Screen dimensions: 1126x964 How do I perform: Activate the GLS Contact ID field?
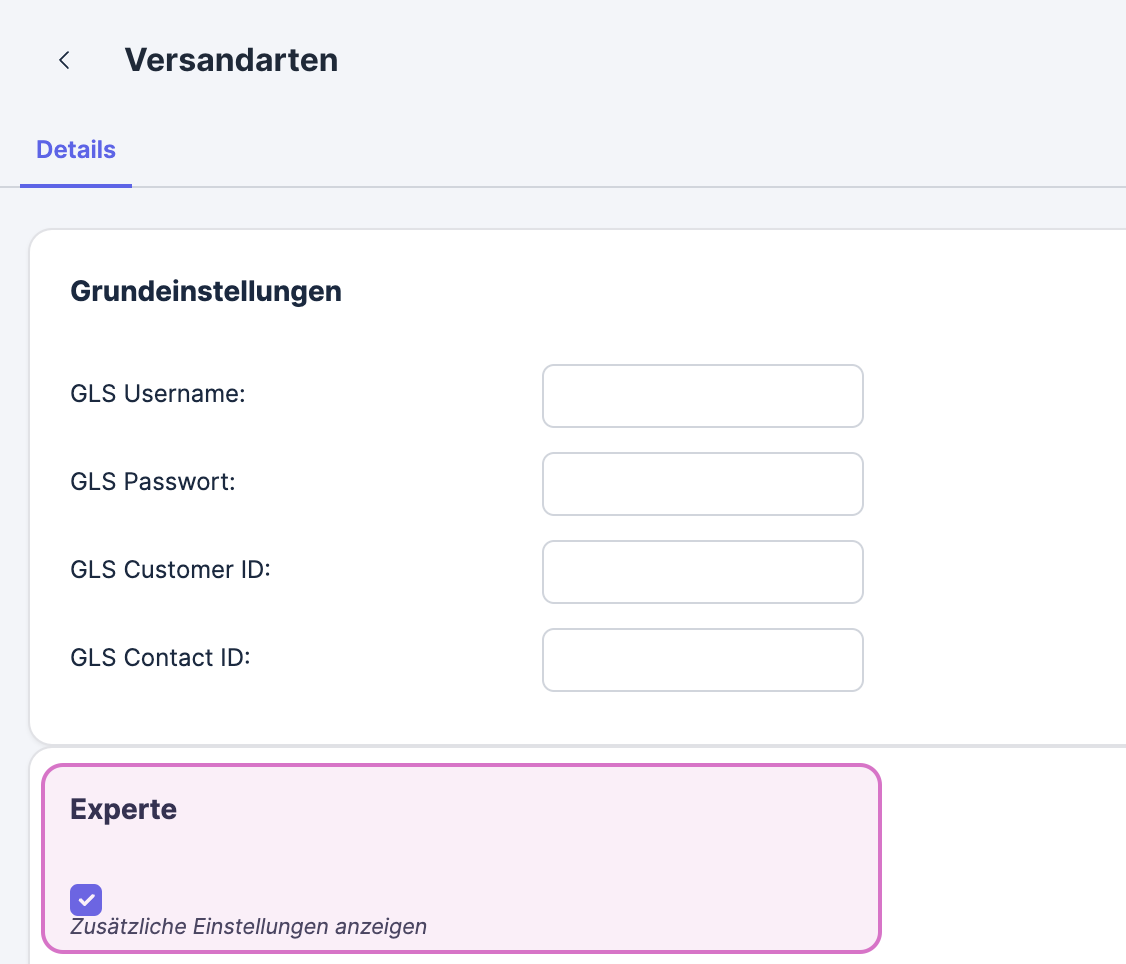(702, 660)
